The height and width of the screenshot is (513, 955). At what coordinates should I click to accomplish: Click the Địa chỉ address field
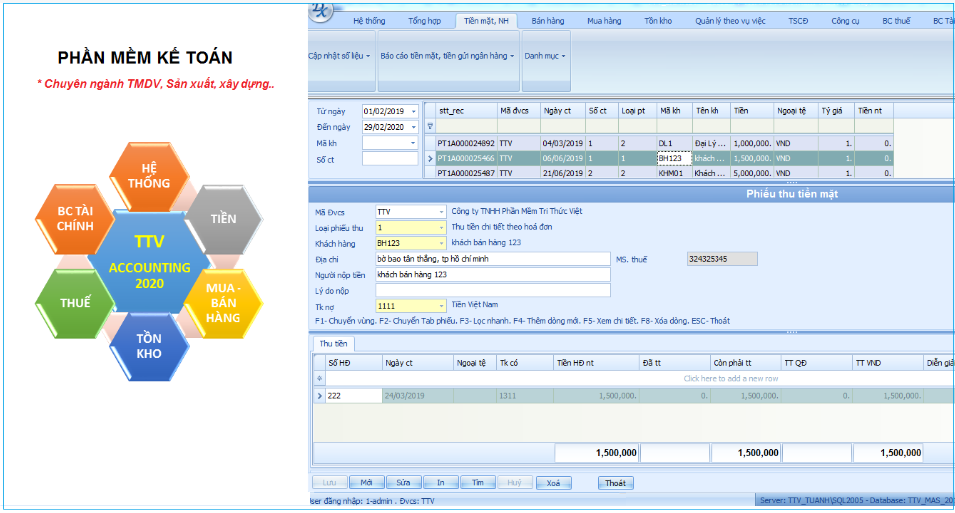[493, 259]
